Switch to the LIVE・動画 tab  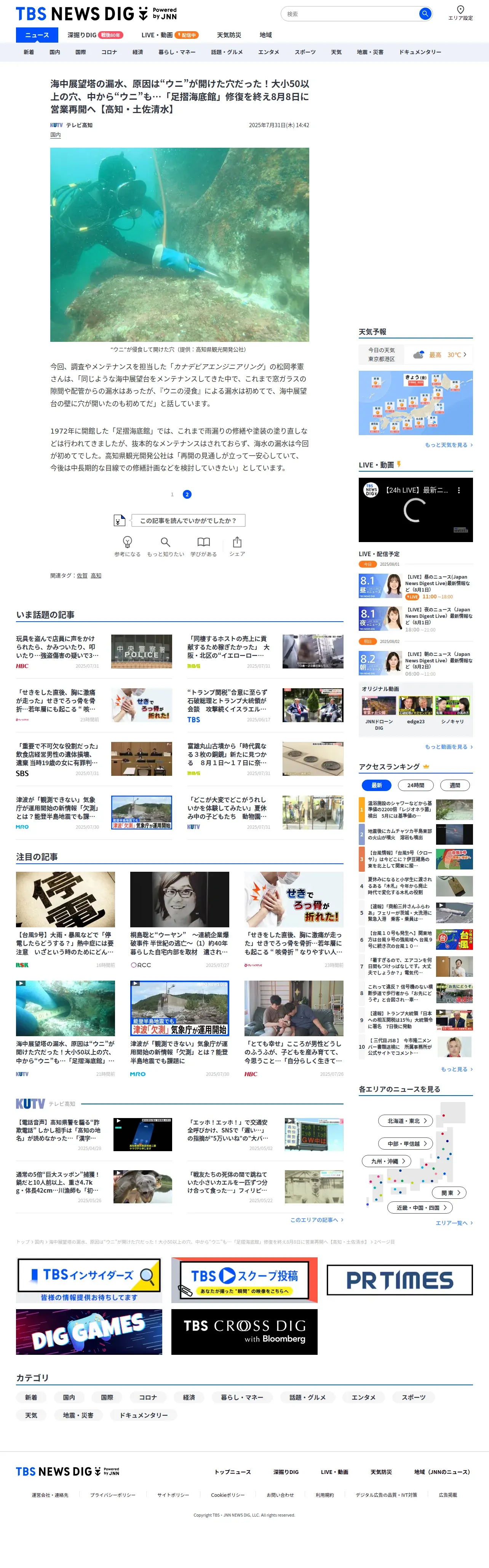pos(169,35)
